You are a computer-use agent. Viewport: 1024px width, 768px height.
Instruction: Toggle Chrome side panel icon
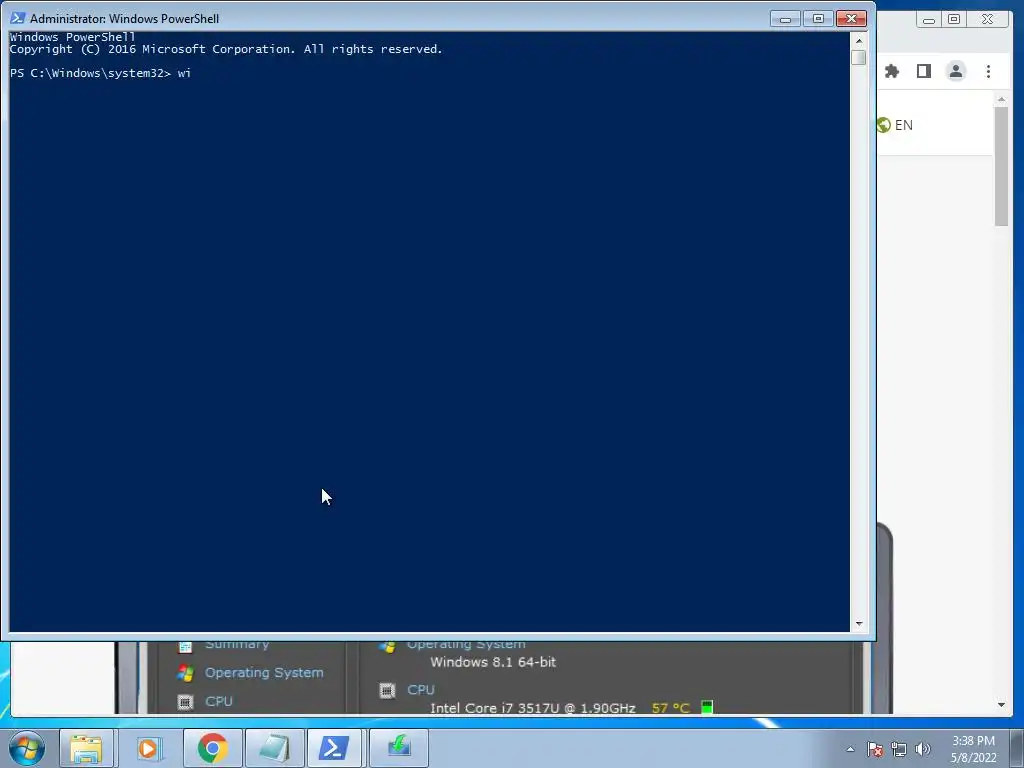point(923,71)
